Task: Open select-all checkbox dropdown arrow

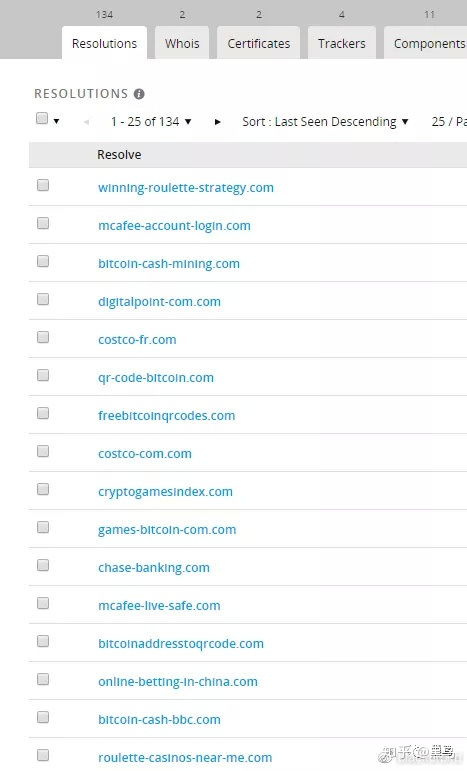Action: pos(57,121)
